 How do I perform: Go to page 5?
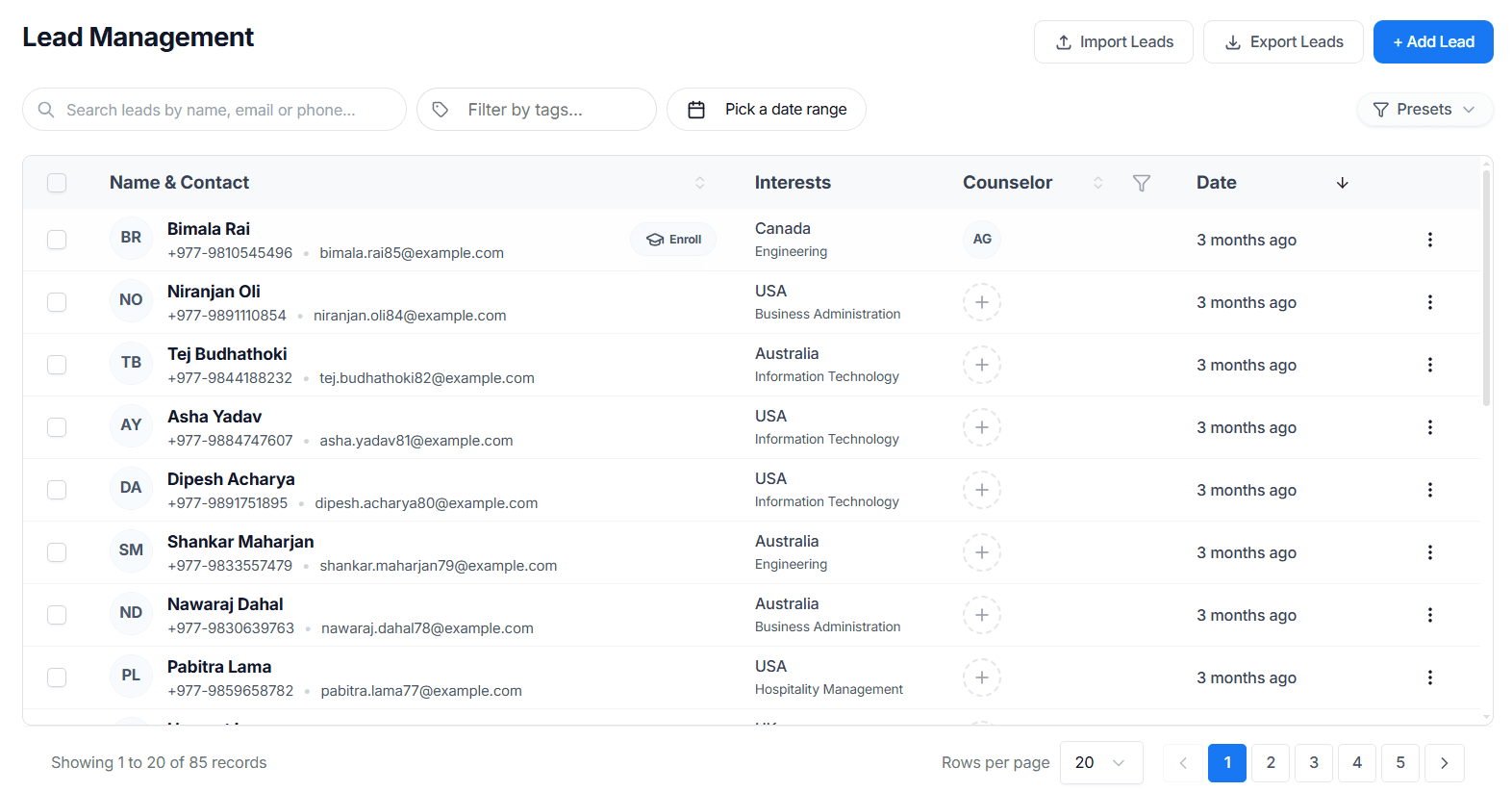point(1400,763)
